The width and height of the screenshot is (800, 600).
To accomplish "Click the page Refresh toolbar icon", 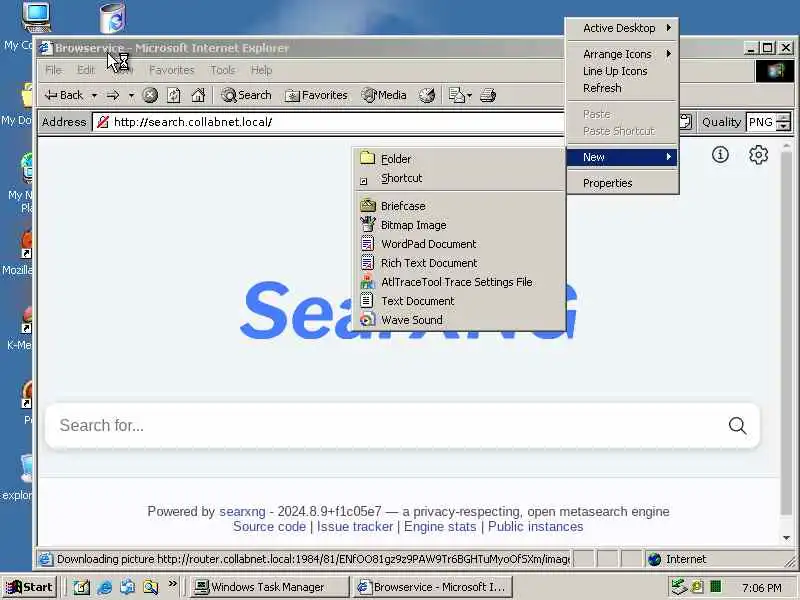I will (x=174, y=95).
